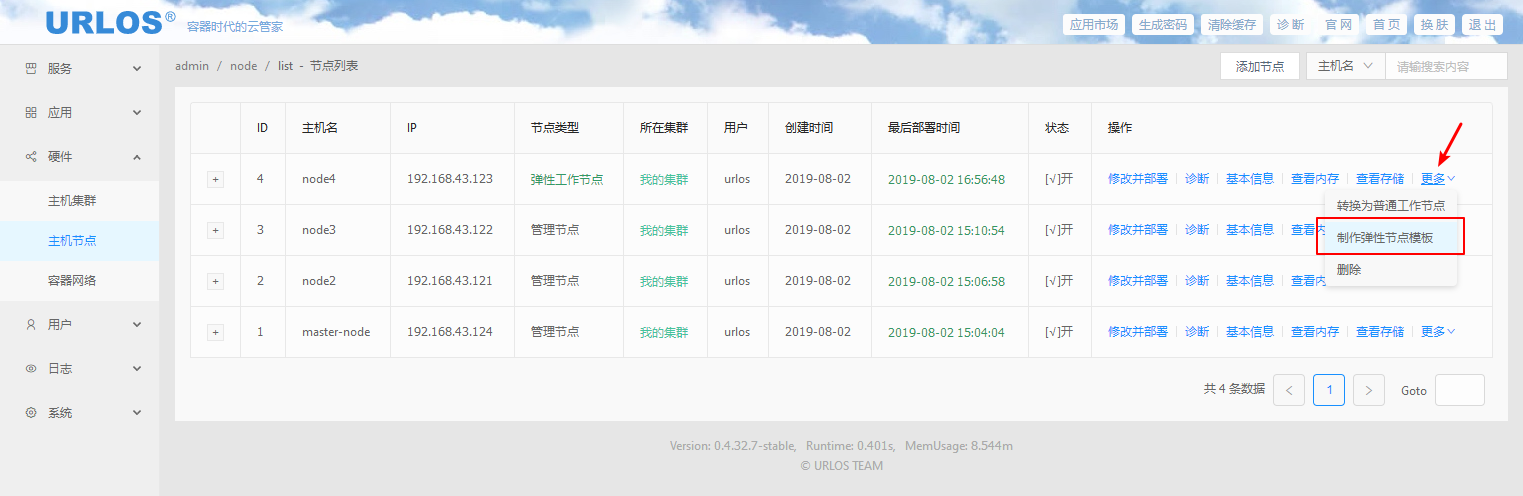The height and width of the screenshot is (496, 1523).
Task: Click the 添加节点 button
Action: (x=1259, y=66)
